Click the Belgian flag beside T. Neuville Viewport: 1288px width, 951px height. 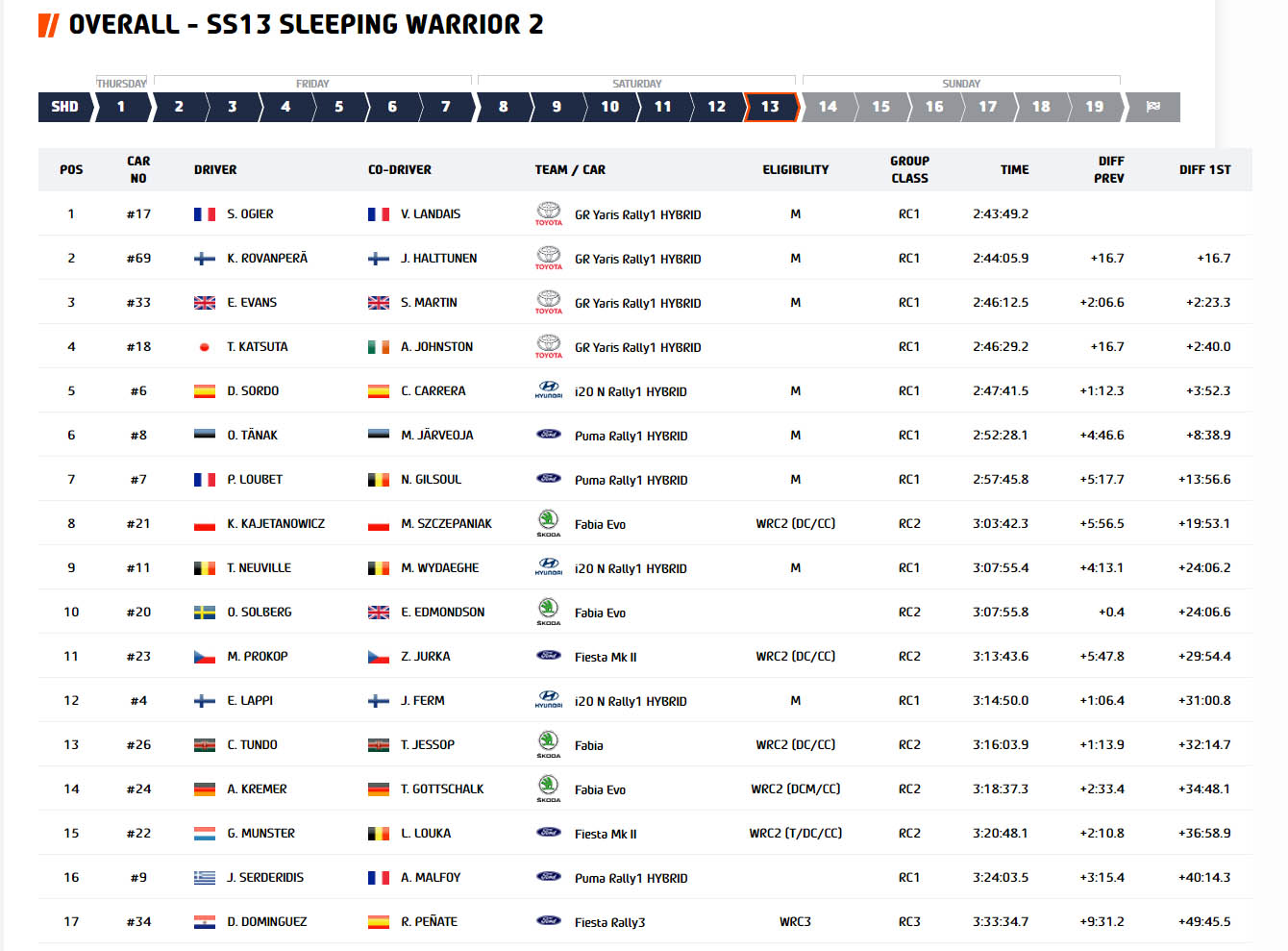[205, 568]
